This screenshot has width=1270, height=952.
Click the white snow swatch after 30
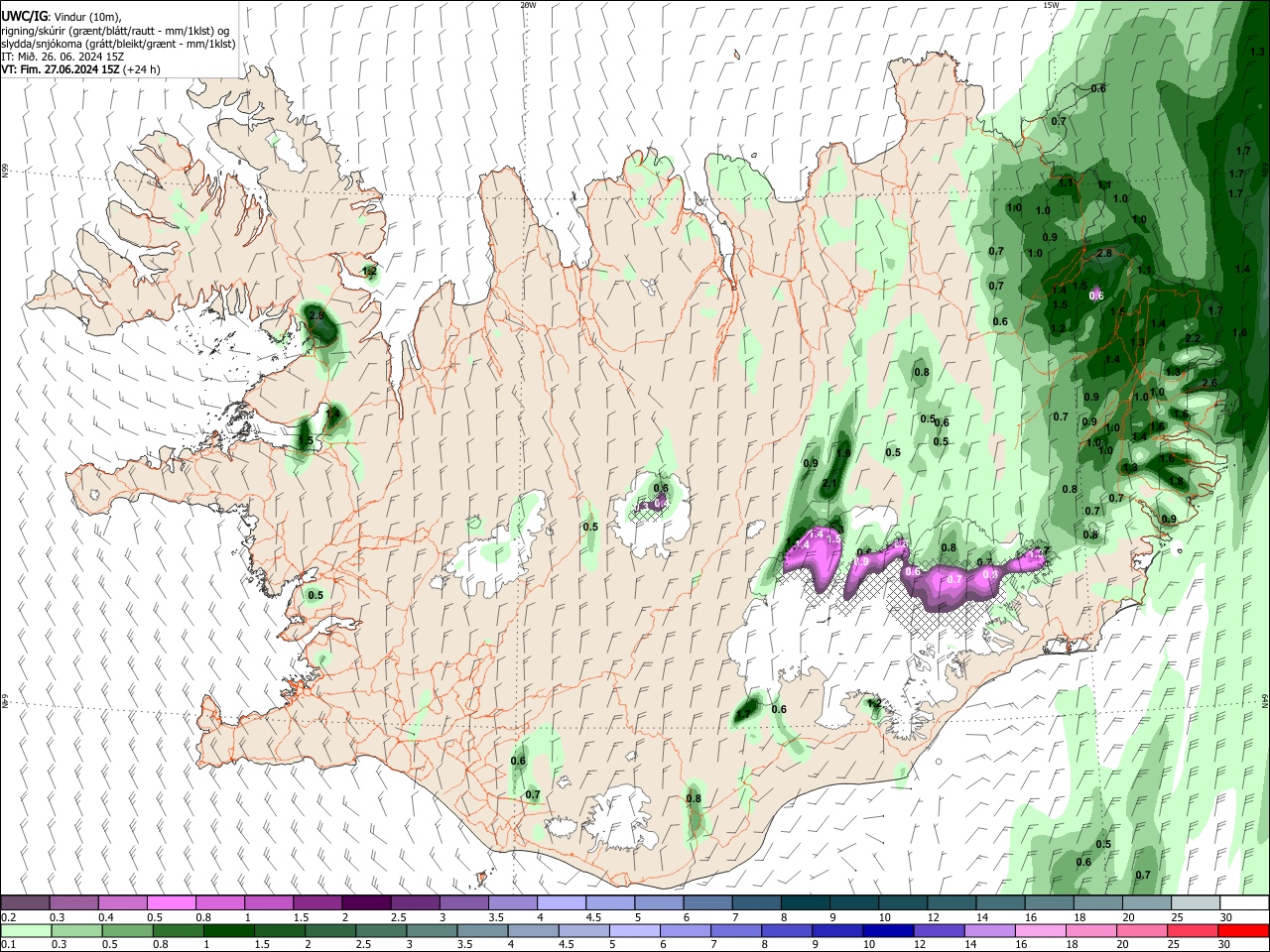[1244, 902]
